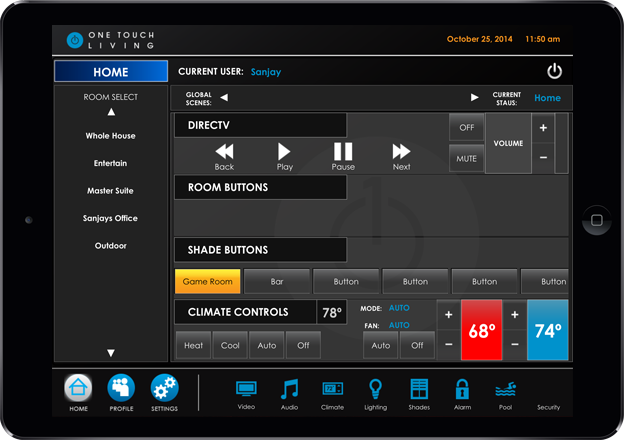Rewind DirecTV with Back
Viewport: 624px width, 440px height.
tap(224, 157)
